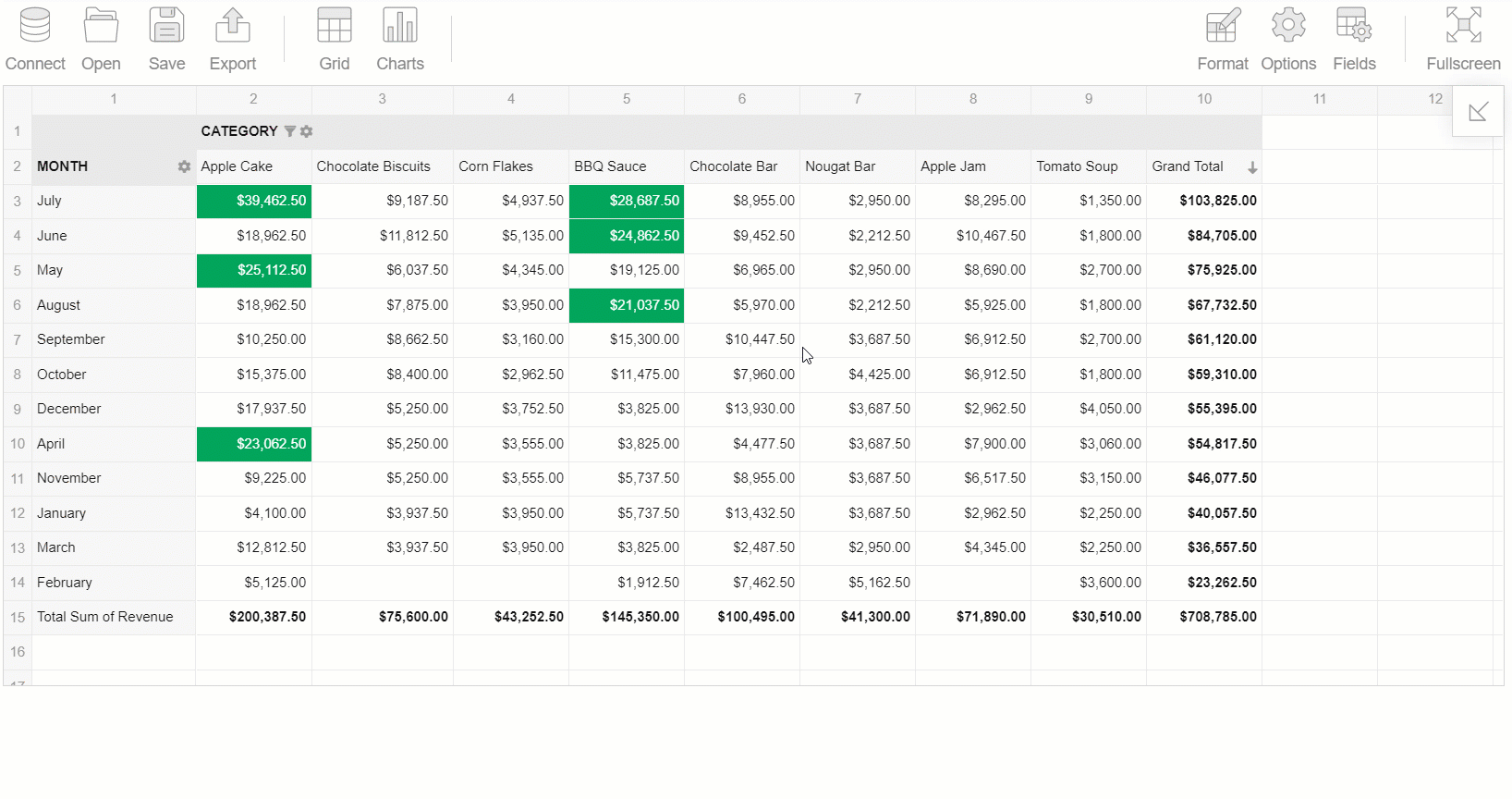Image resolution: width=1512 pixels, height=799 pixels.
Task: Select the June row header
Action: point(114,236)
